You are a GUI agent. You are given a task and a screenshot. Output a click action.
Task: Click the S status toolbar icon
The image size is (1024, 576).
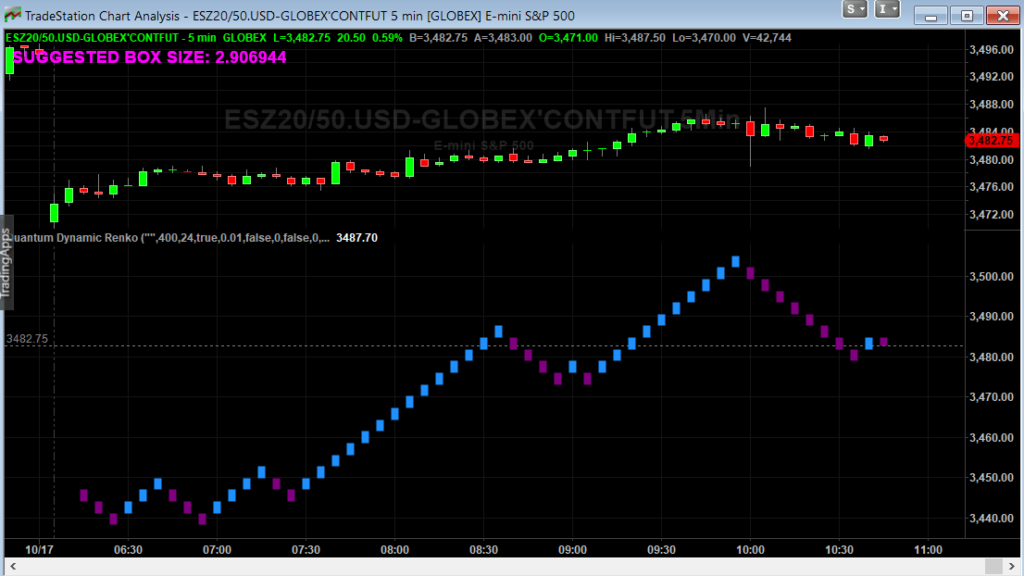[851, 9]
